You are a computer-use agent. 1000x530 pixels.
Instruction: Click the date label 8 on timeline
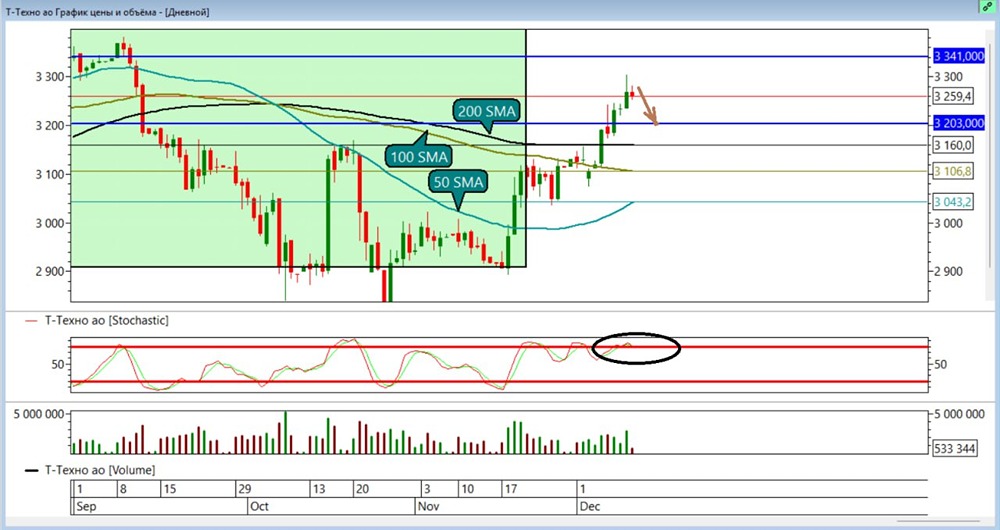pyautogui.click(x=124, y=489)
